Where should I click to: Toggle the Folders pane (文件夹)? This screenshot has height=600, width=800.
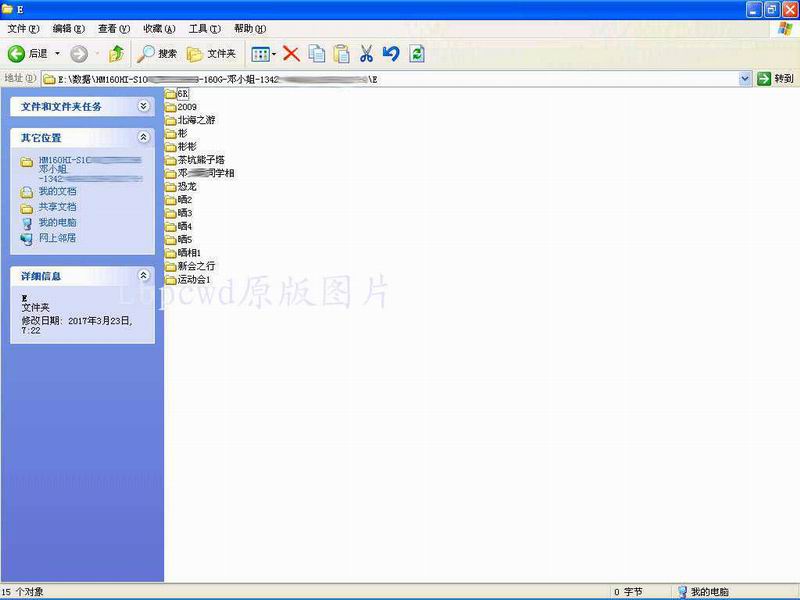[211, 54]
